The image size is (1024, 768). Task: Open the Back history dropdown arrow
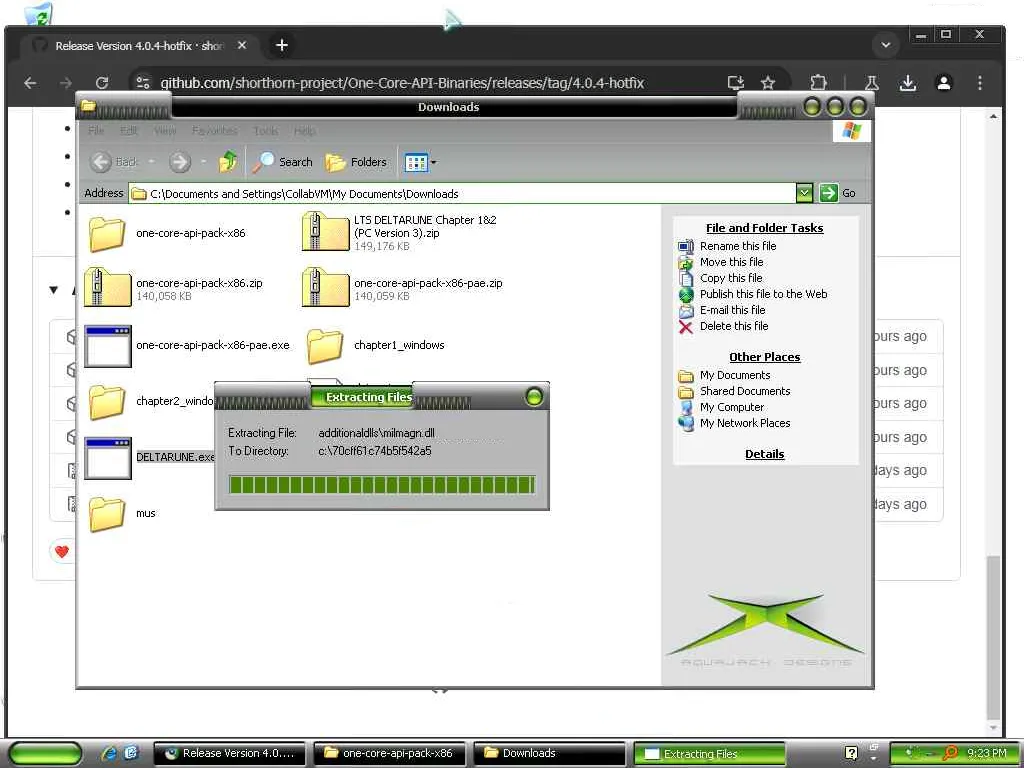[152, 161]
